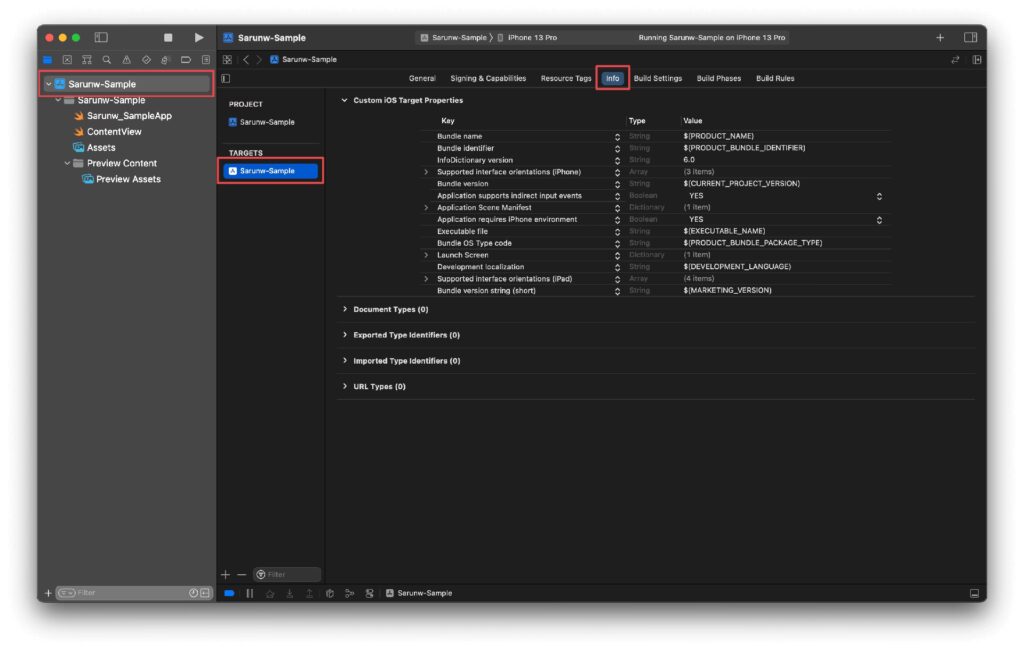1024x651 pixels.
Task: Open the Breakpoint navigator icon
Action: click(186, 60)
